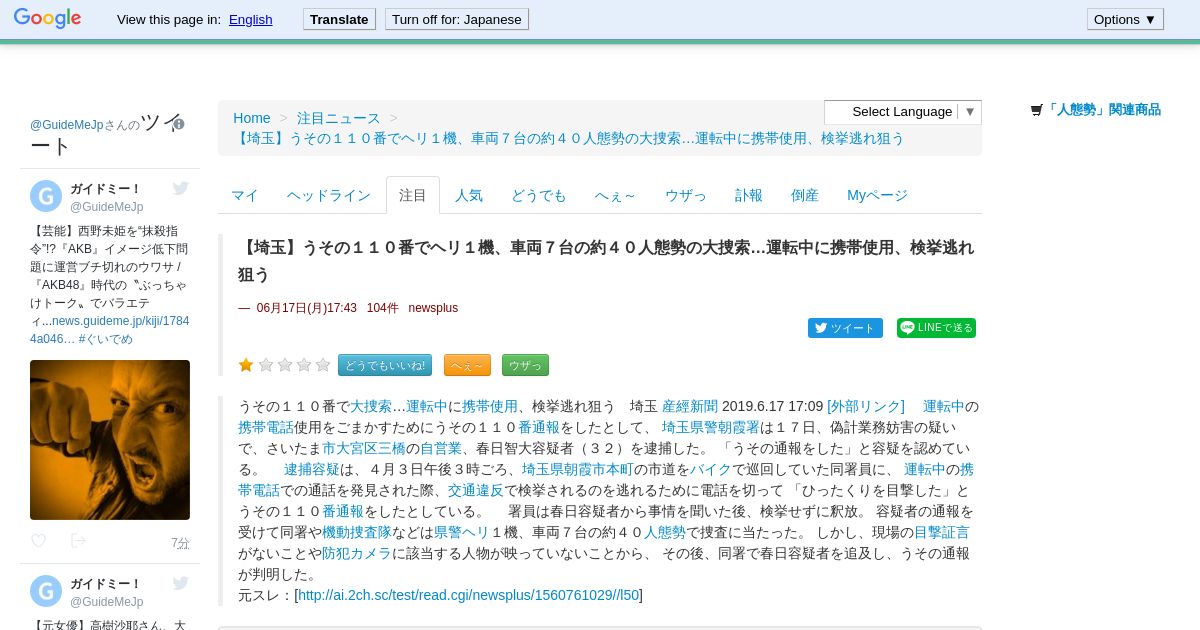Screen dimensions: 1200x630
Task: Like the first tweet with heart icon
Action: pos(38,541)
